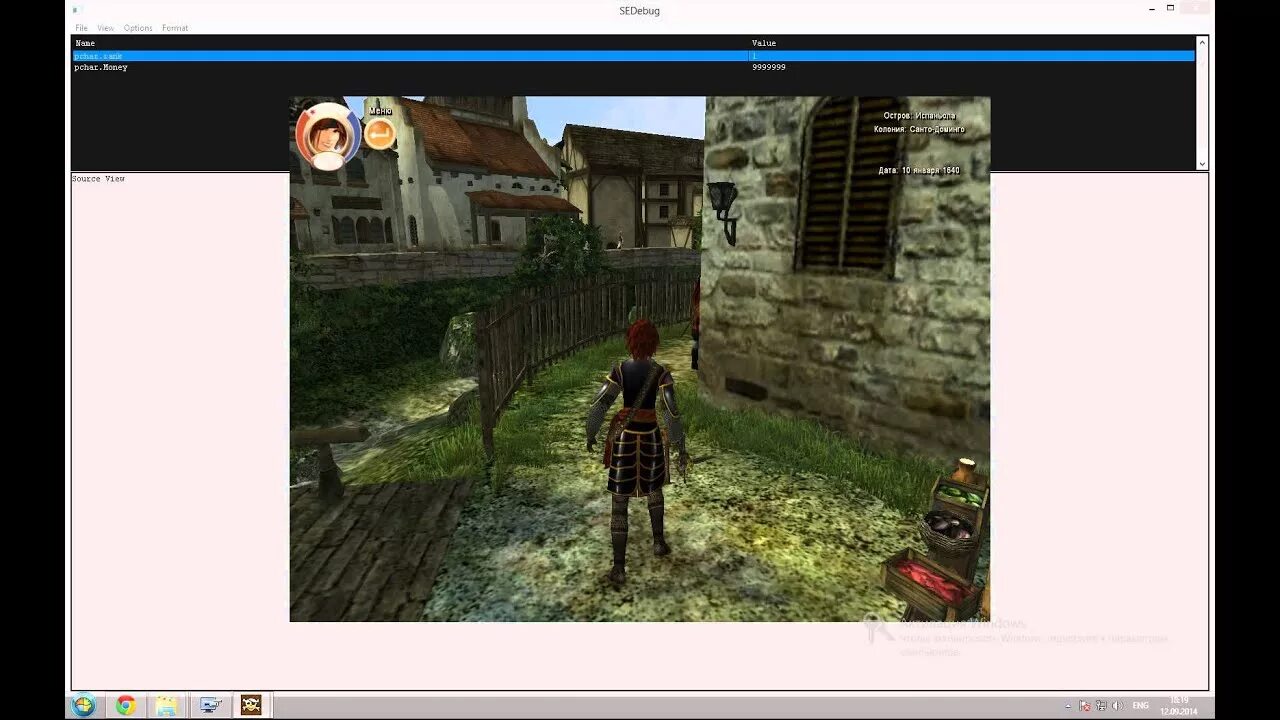The image size is (1280, 720).
Task: Open the File menu in SEDebug
Action: coord(81,28)
